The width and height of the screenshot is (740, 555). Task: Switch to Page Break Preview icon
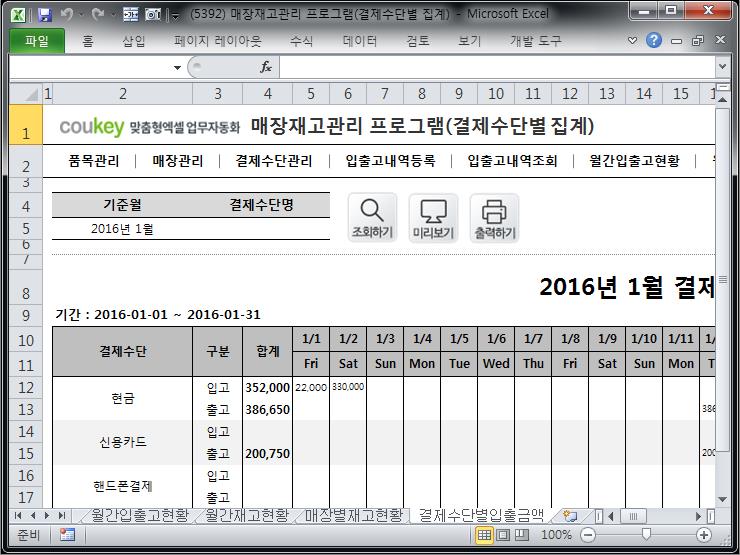pos(521,535)
